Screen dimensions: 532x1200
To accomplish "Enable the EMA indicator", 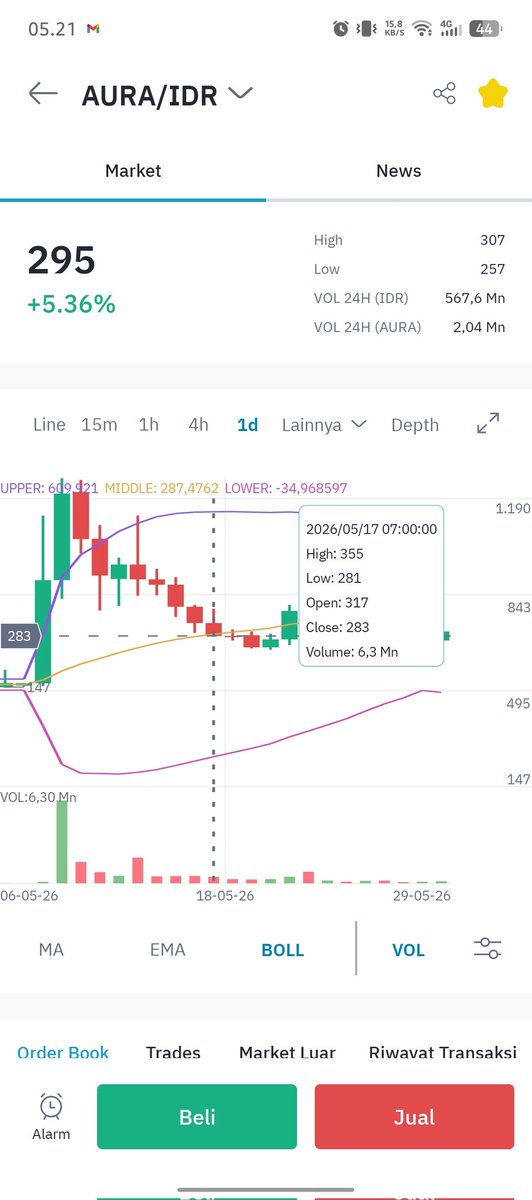I will (x=168, y=949).
